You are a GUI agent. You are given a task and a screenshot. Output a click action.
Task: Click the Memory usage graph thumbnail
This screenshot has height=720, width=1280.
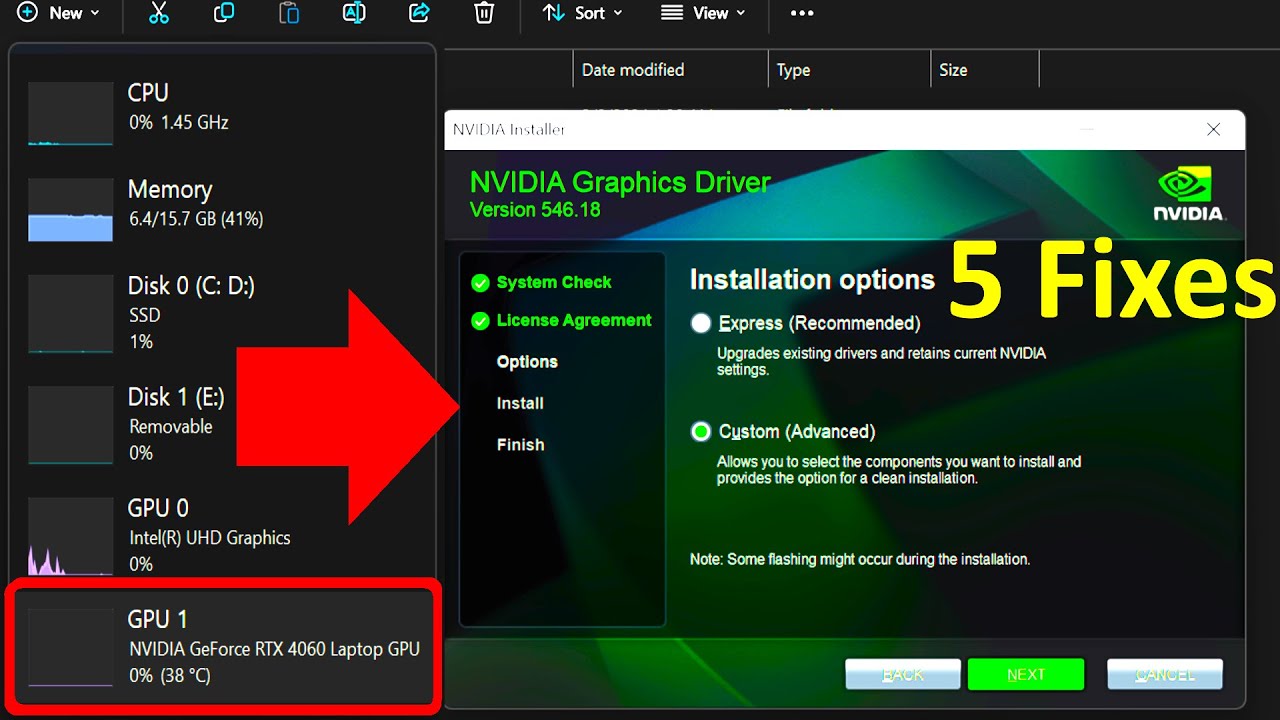coord(70,210)
